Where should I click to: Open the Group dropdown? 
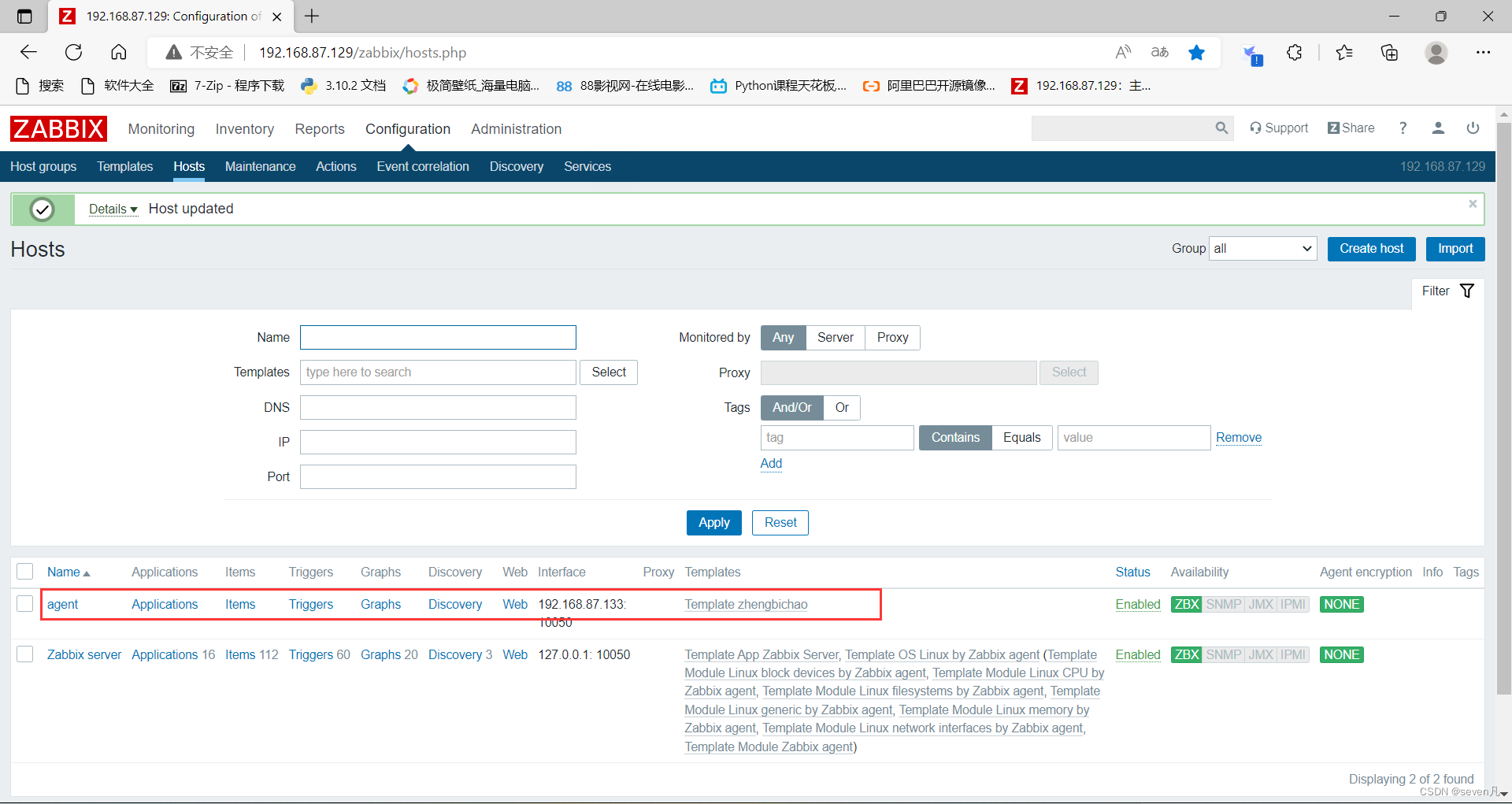[x=1263, y=249]
